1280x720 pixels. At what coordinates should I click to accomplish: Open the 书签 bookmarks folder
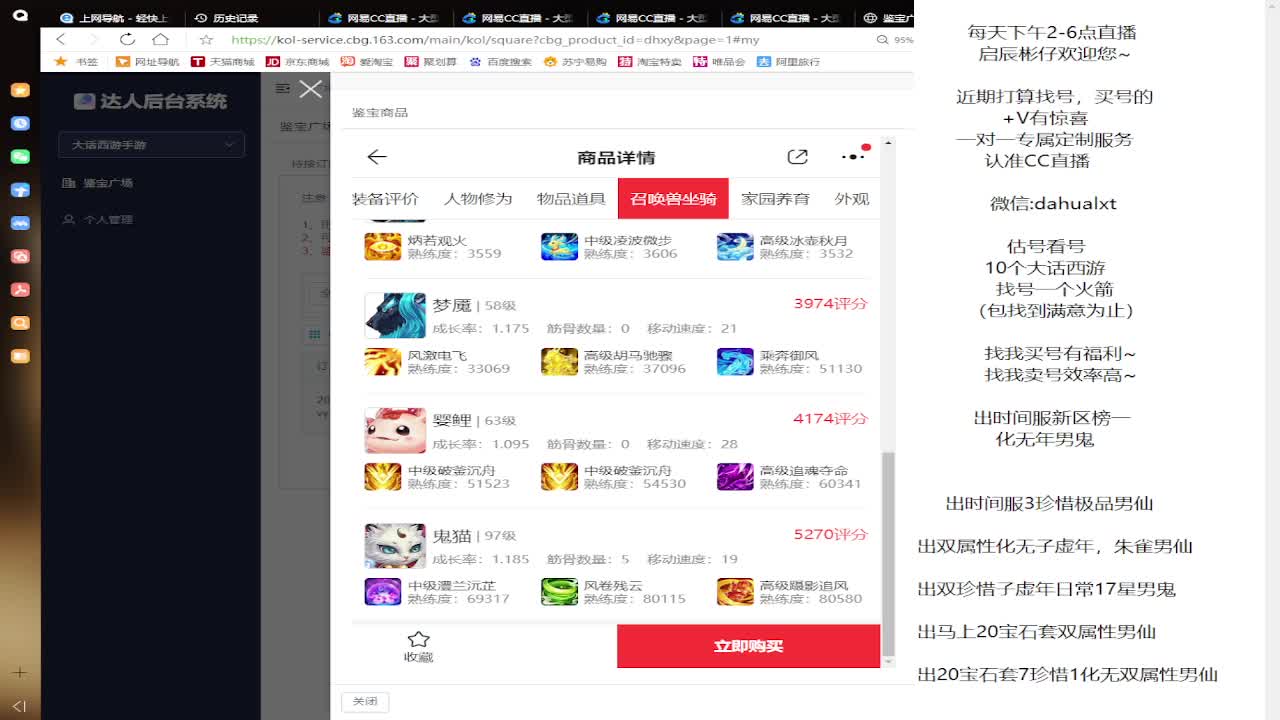coord(77,61)
